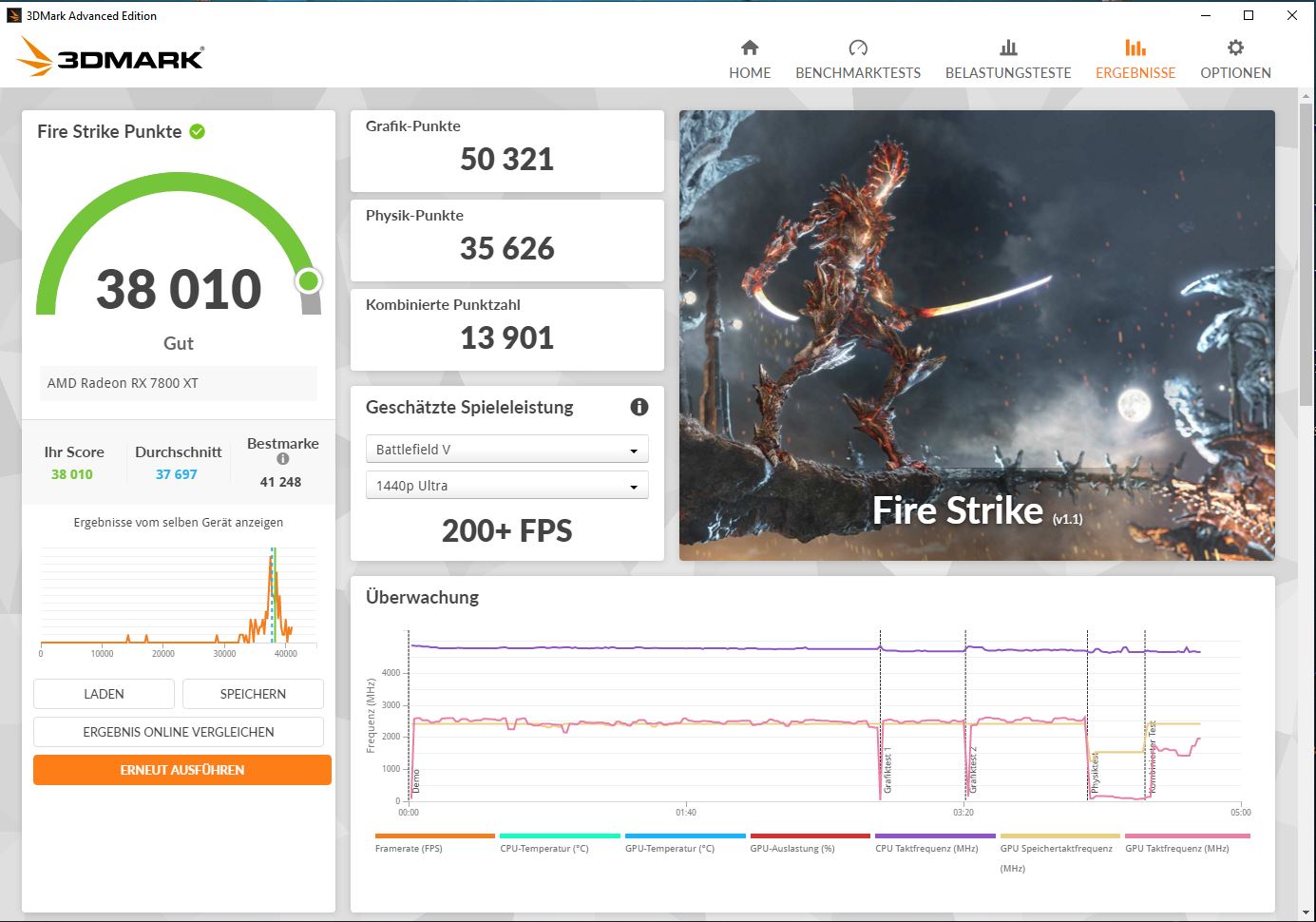This screenshot has height=922, width=1316.
Task: Click the 38 010 gauge score
Action: [x=179, y=289]
